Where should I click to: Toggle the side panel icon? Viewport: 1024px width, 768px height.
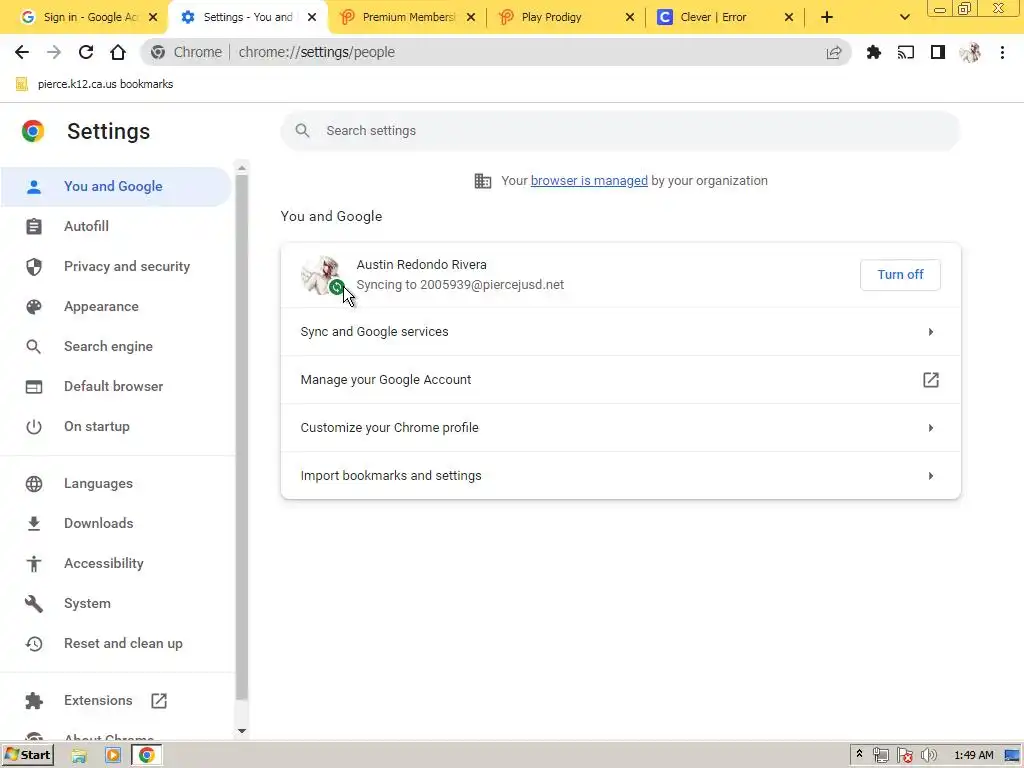point(938,52)
